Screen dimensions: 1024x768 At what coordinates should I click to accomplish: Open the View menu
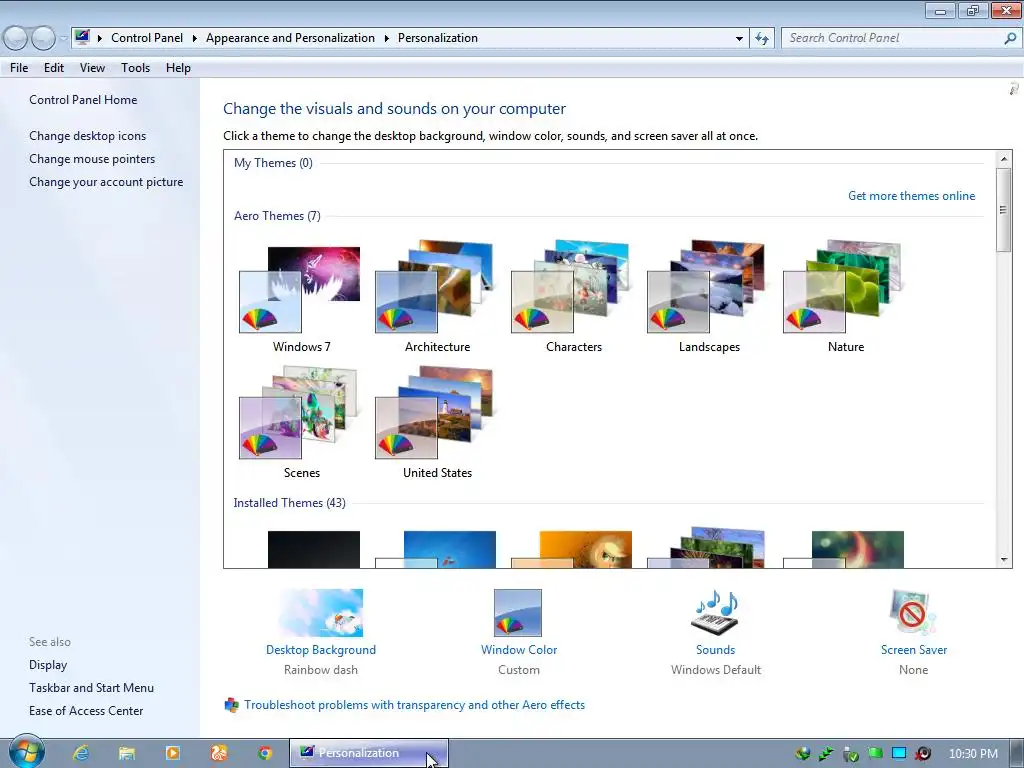[x=92, y=68]
